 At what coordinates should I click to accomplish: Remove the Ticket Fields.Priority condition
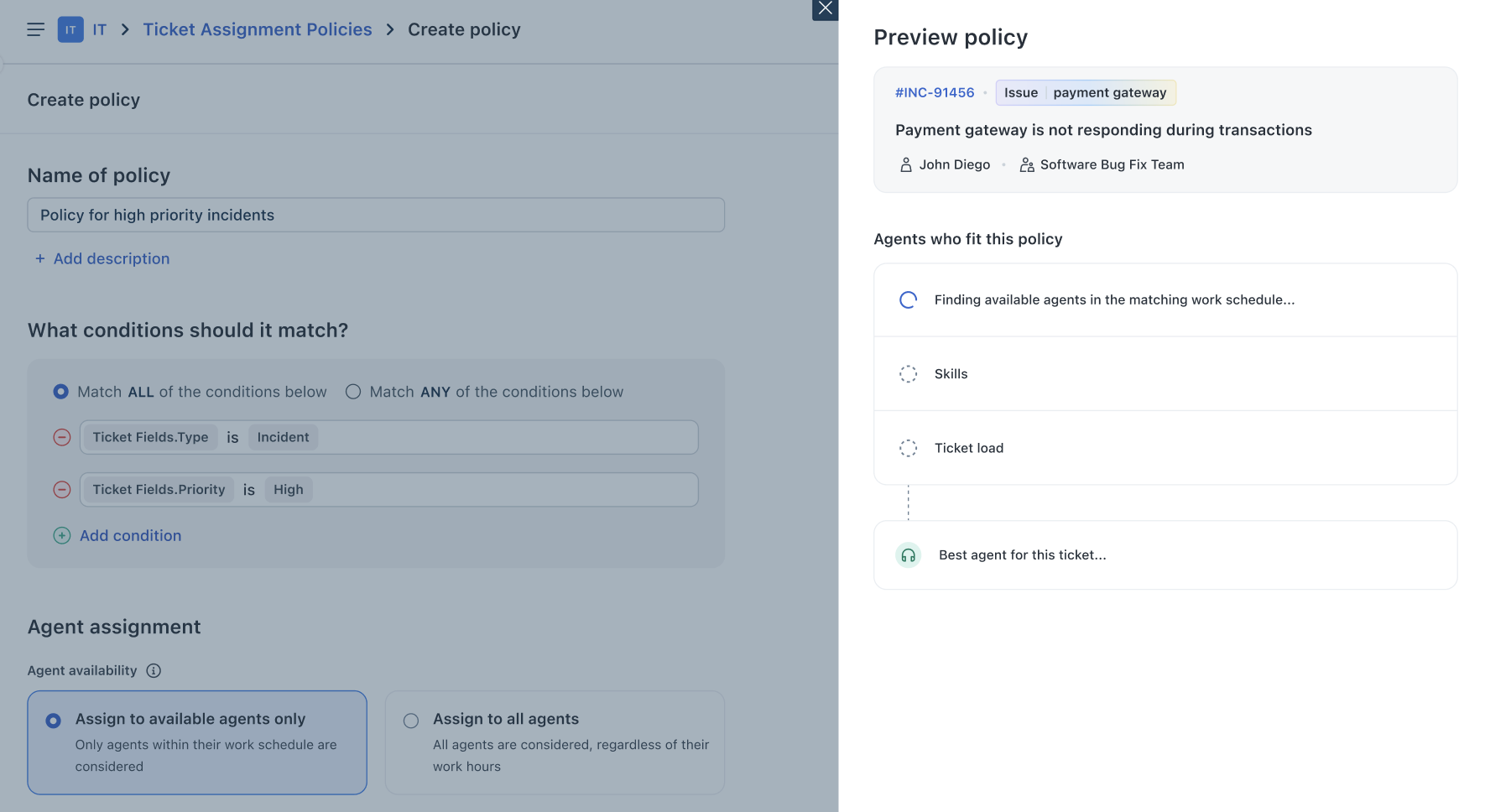coord(62,490)
